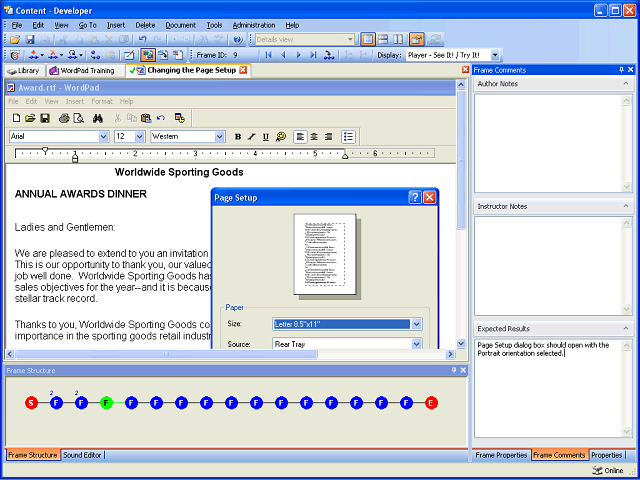Click the Save disk icon in WordPad

44,118
